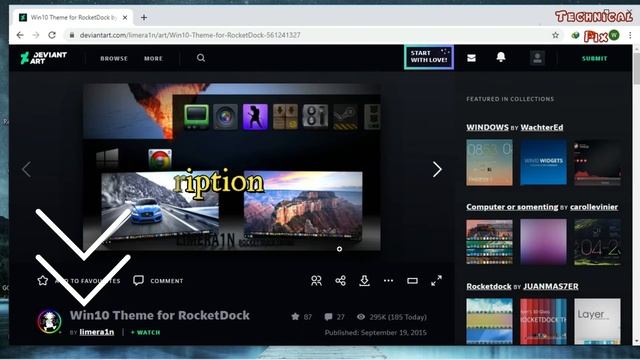The width and height of the screenshot is (640, 360).
Task: Click the Submit button
Action: [594, 58]
